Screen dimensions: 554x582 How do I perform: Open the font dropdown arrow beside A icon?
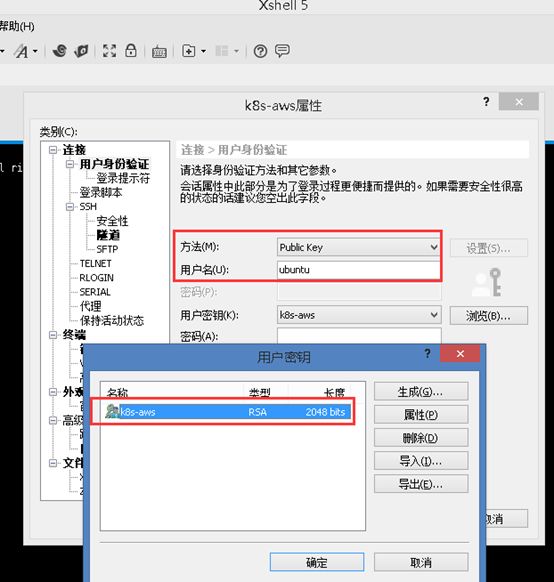click(35, 51)
